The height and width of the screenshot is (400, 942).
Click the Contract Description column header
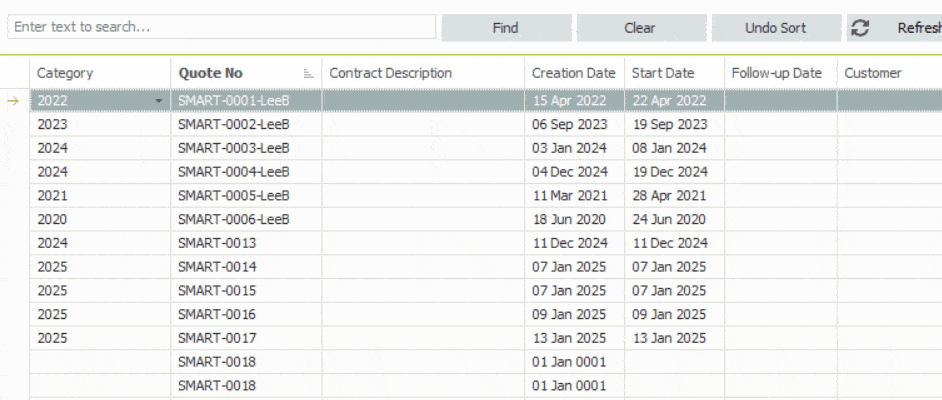click(x=391, y=73)
